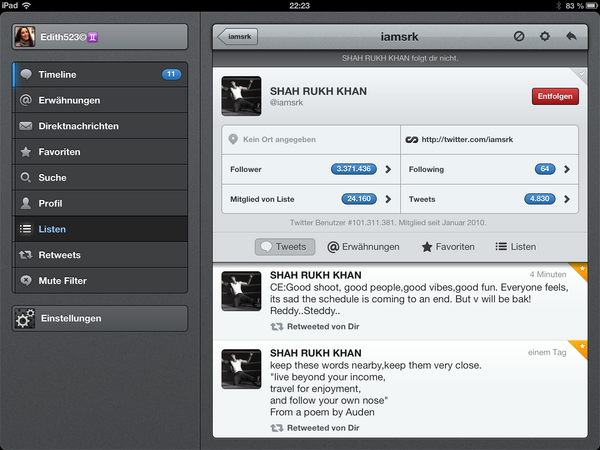Click the Bluetooth icon in status bar
Image resolution: width=600 pixels, height=450 pixels.
click(x=558, y=6)
